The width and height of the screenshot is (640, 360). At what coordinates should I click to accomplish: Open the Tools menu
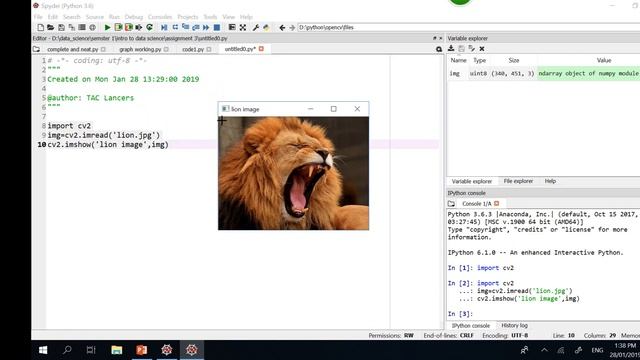210,17
